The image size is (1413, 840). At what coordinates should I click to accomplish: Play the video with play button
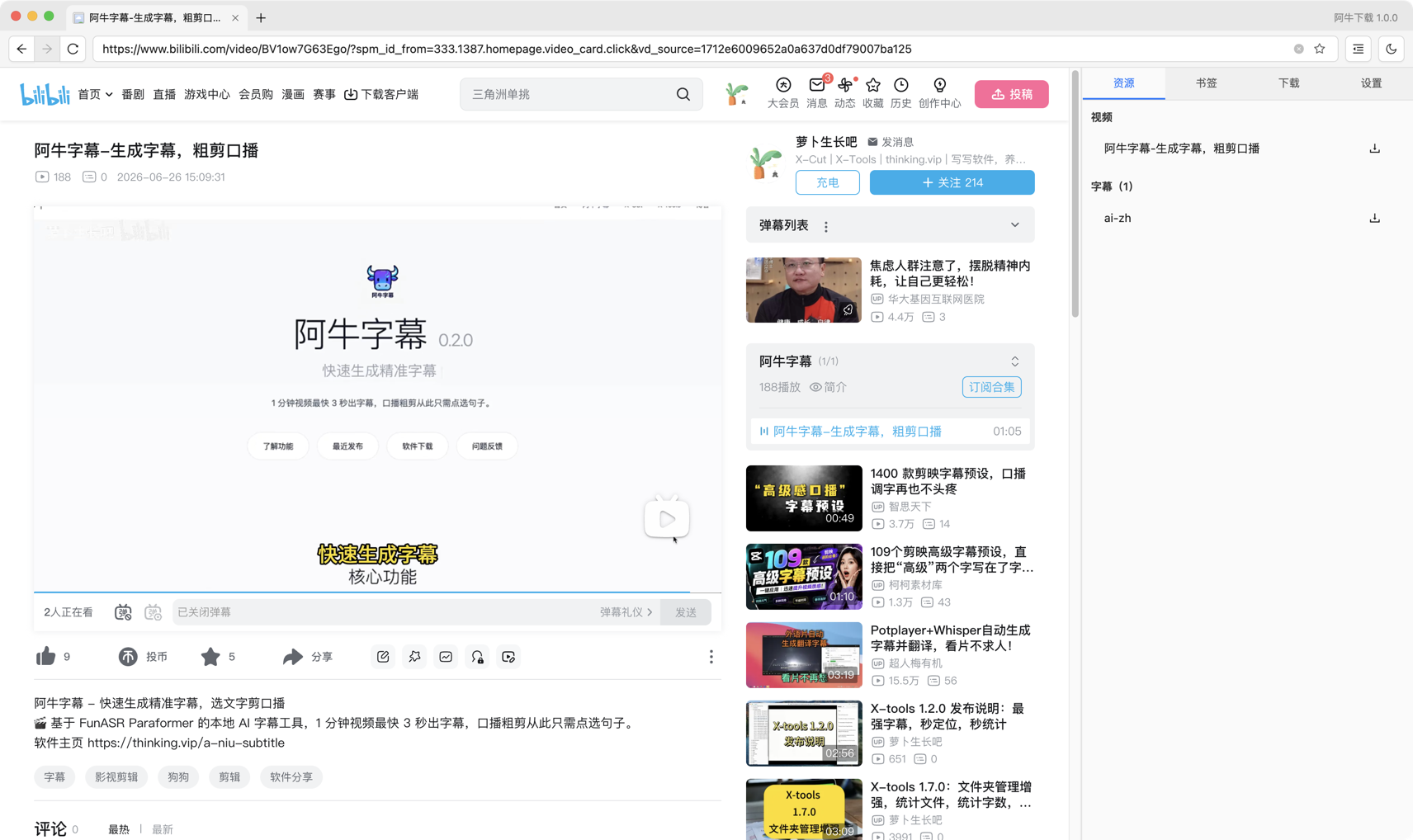[667, 518]
